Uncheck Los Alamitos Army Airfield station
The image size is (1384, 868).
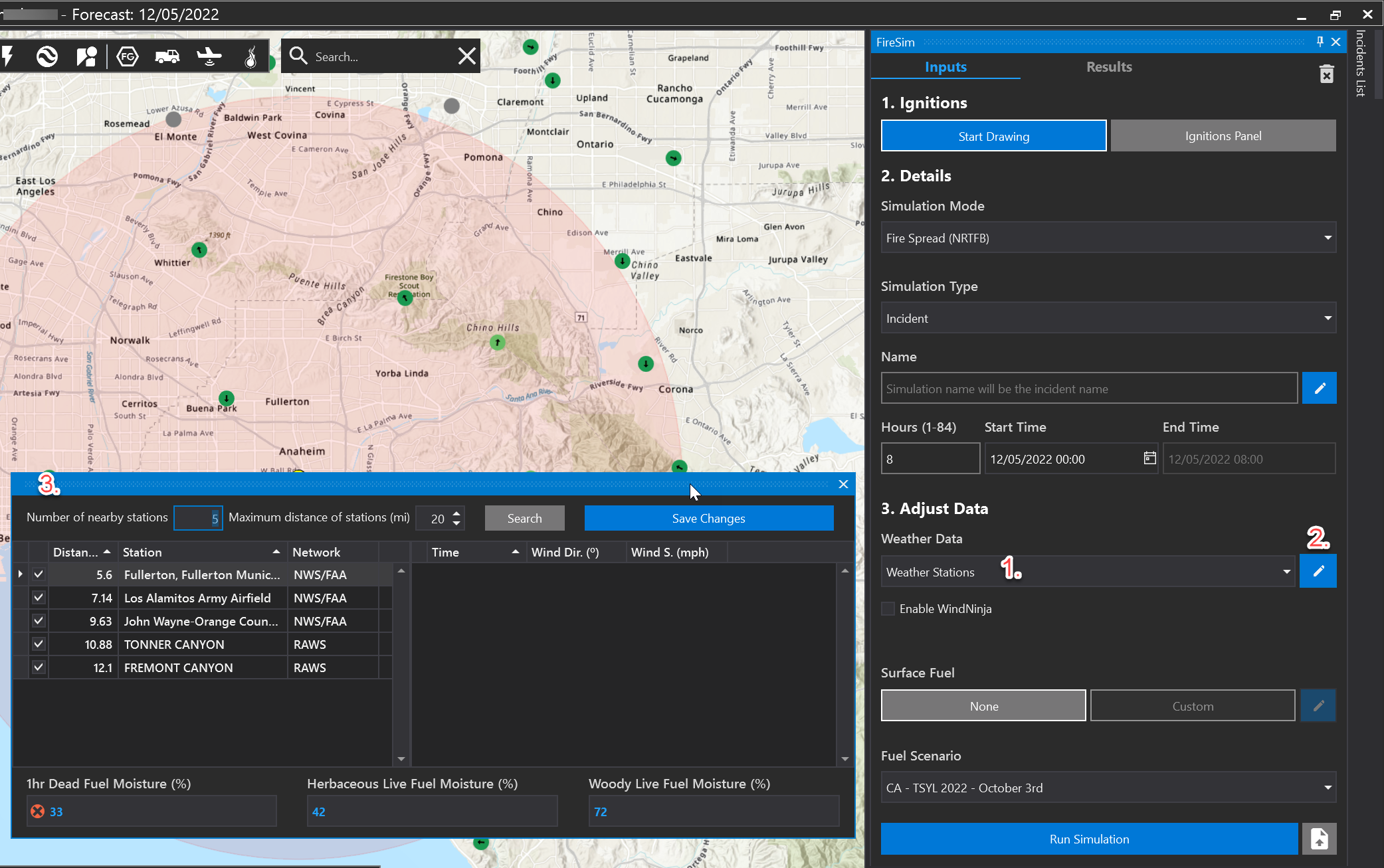click(39, 598)
